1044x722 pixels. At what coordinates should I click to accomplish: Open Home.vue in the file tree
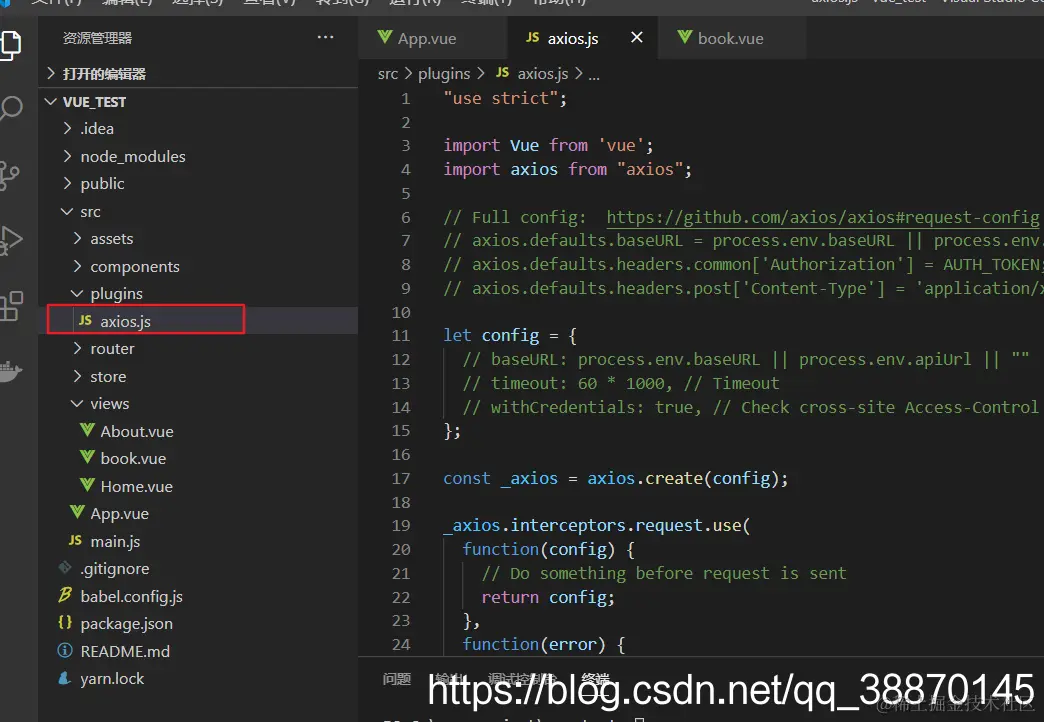200,486
